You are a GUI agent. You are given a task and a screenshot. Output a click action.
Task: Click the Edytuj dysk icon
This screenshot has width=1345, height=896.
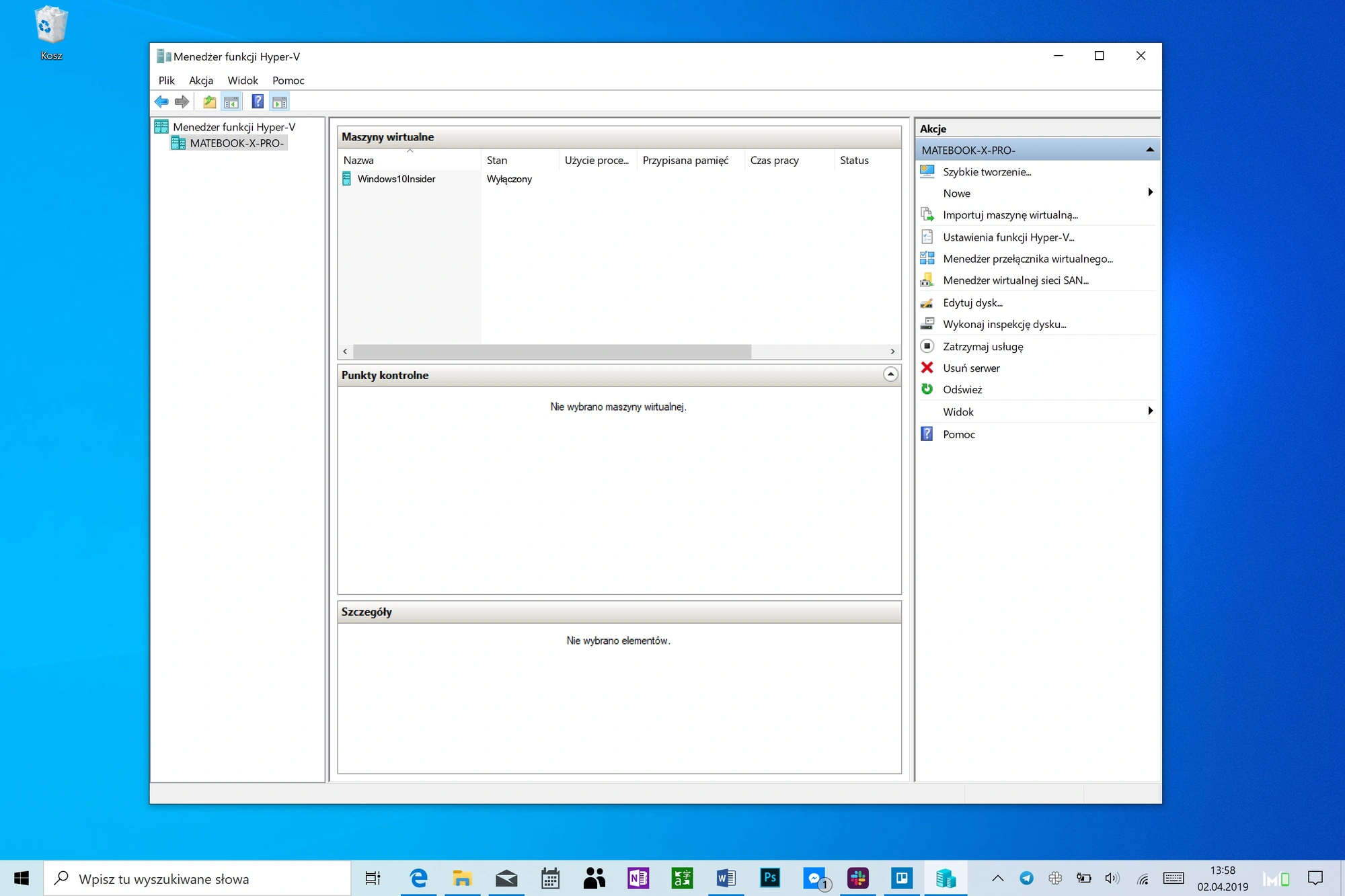click(x=927, y=302)
